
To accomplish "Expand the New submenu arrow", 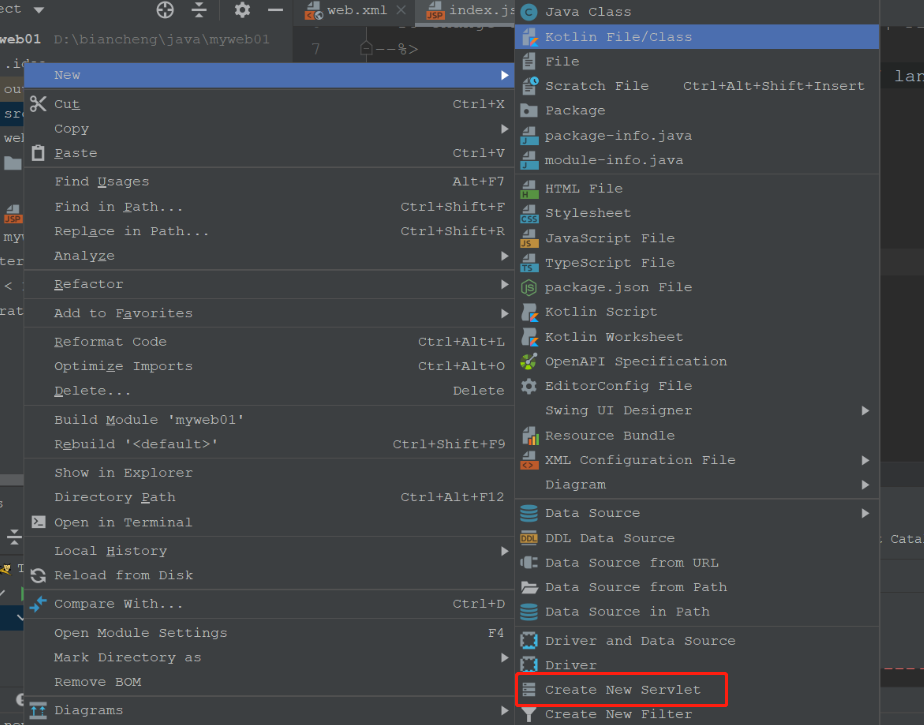I will pyautogui.click(x=504, y=75).
